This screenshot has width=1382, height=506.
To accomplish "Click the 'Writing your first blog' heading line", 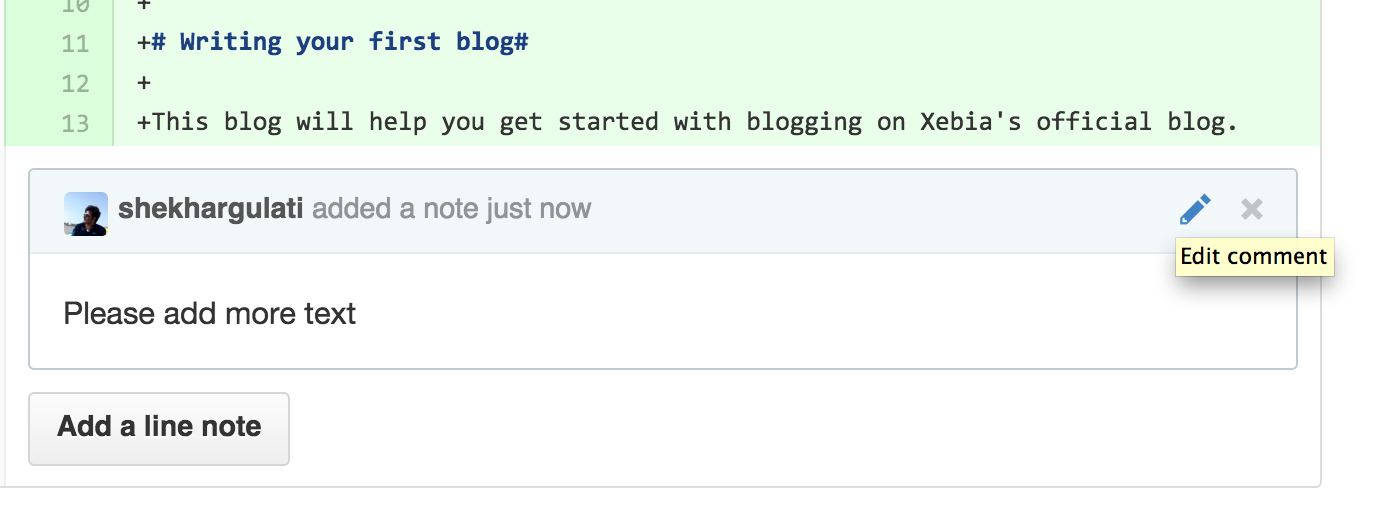I will [x=340, y=43].
